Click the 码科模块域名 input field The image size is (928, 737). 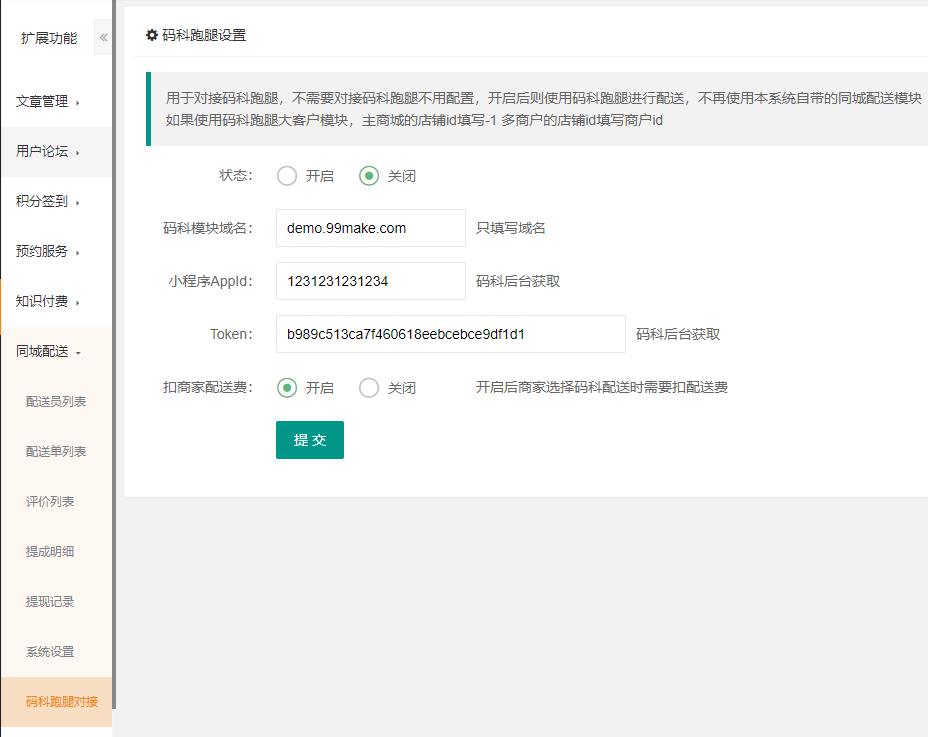pyautogui.click(x=370, y=228)
